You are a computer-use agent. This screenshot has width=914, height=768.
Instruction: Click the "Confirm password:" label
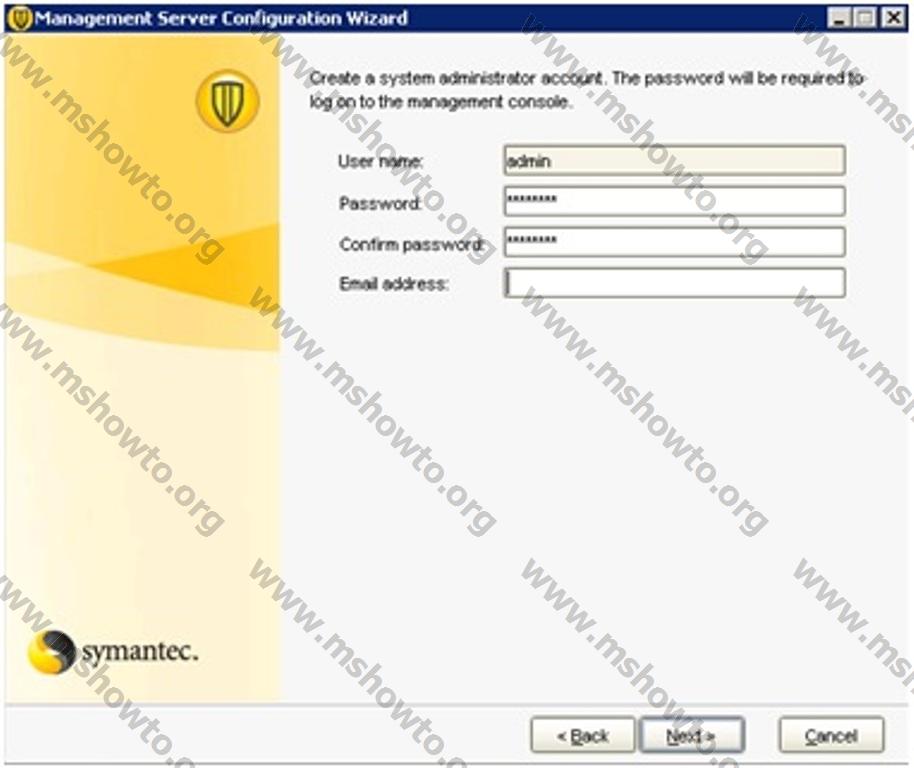pos(412,244)
